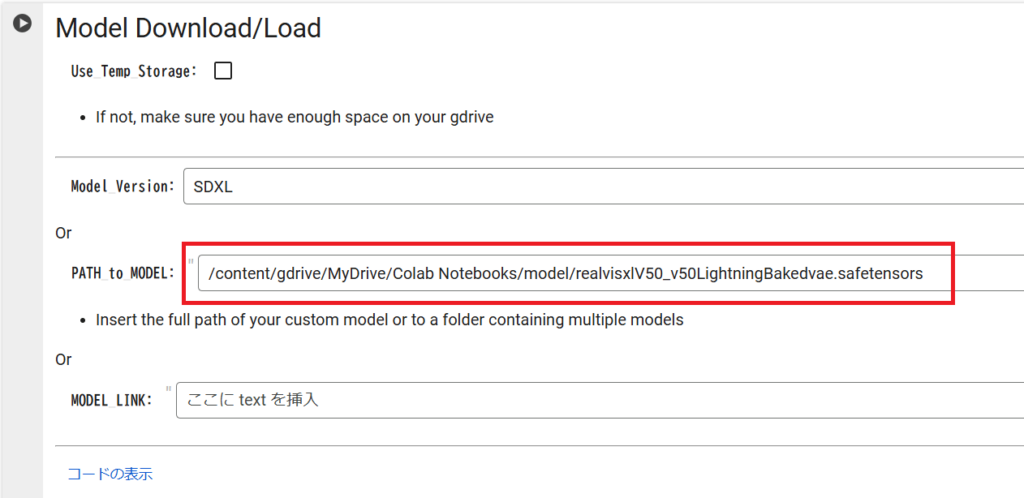This screenshot has height=498, width=1024.
Task: Click the quote mark beside the PATH_to_MODEL field
Action: tap(190, 263)
